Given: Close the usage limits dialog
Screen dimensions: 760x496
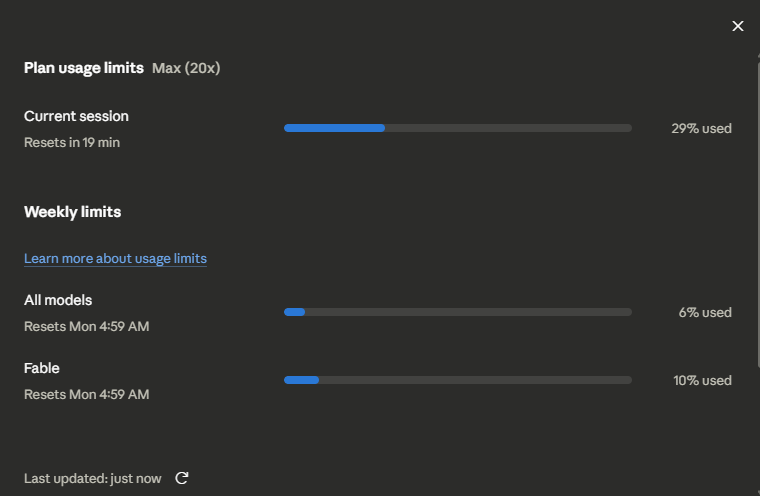Looking at the screenshot, I should [737, 26].
